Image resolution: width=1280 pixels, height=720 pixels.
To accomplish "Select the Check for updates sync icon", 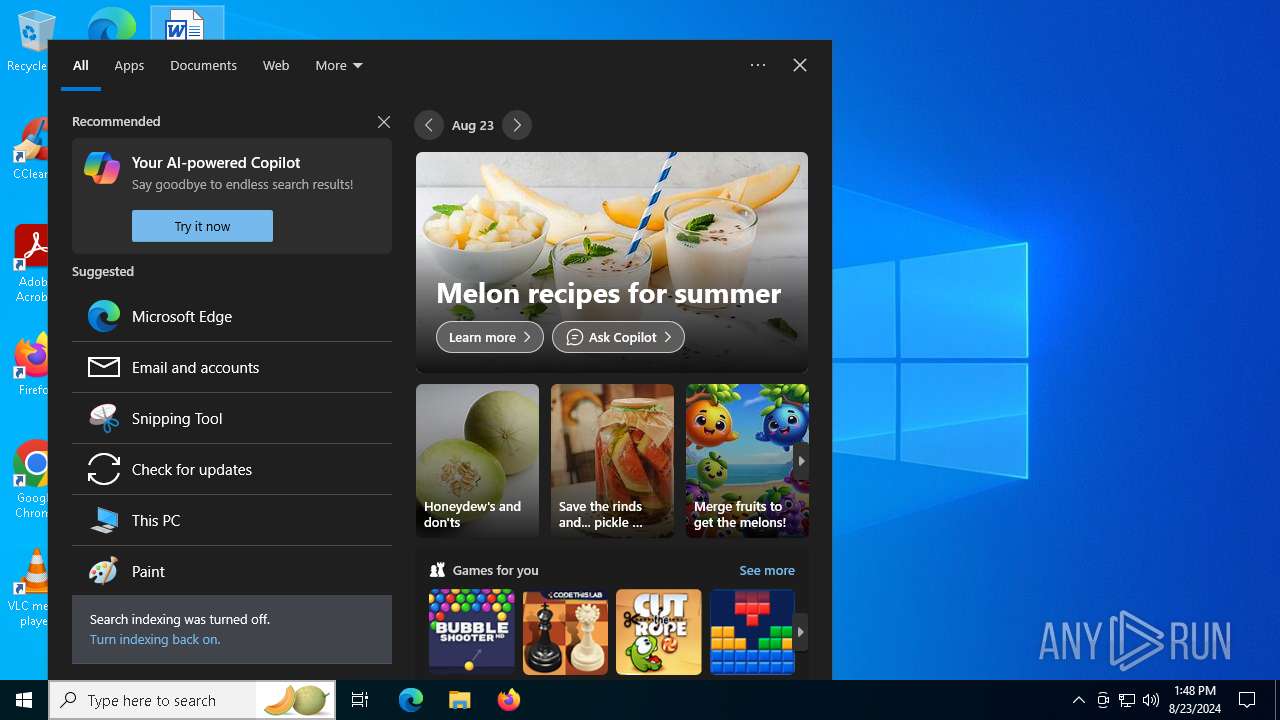I will coord(104,469).
